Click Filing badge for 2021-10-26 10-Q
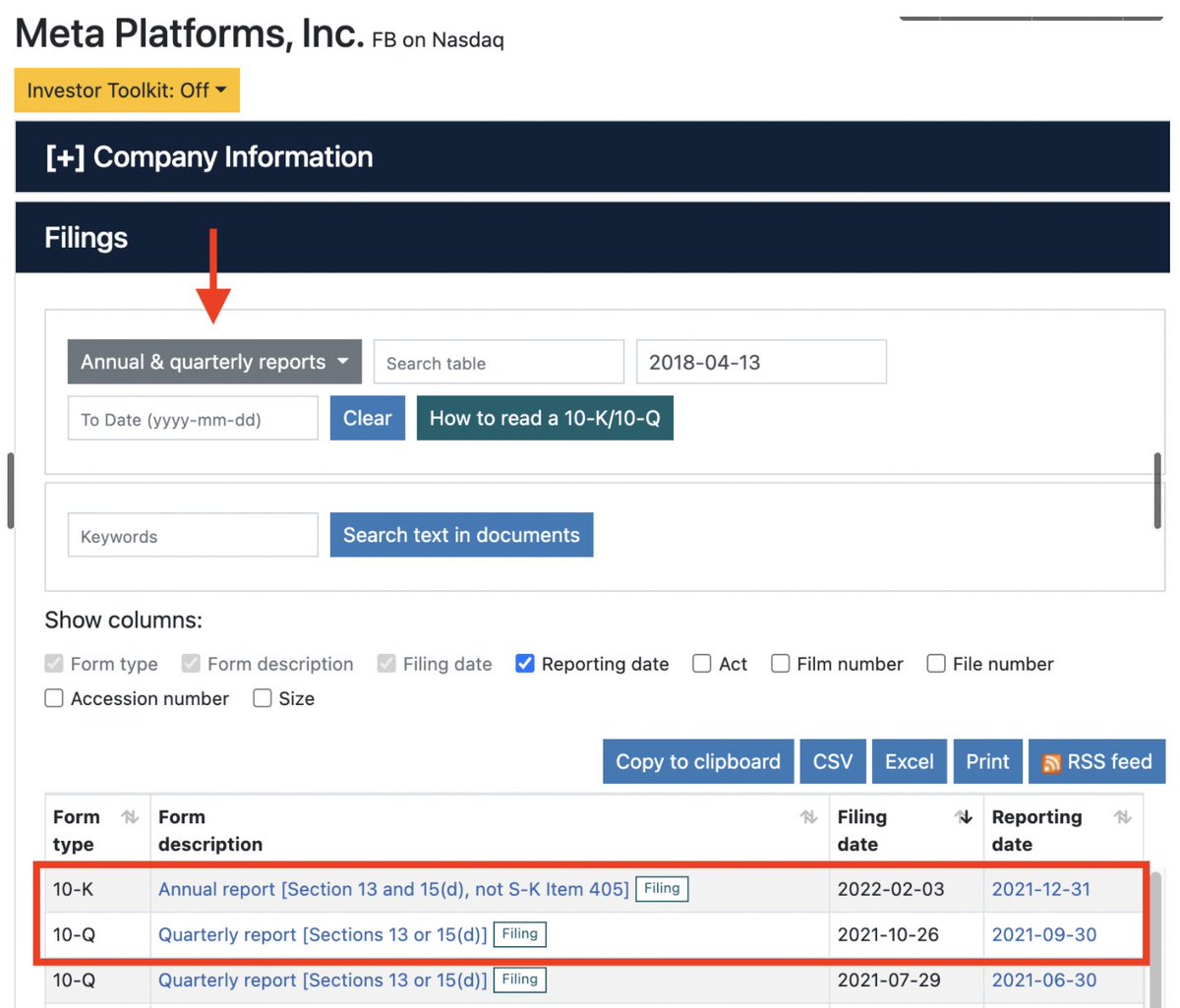This screenshot has width=1180, height=1008. coord(520,934)
